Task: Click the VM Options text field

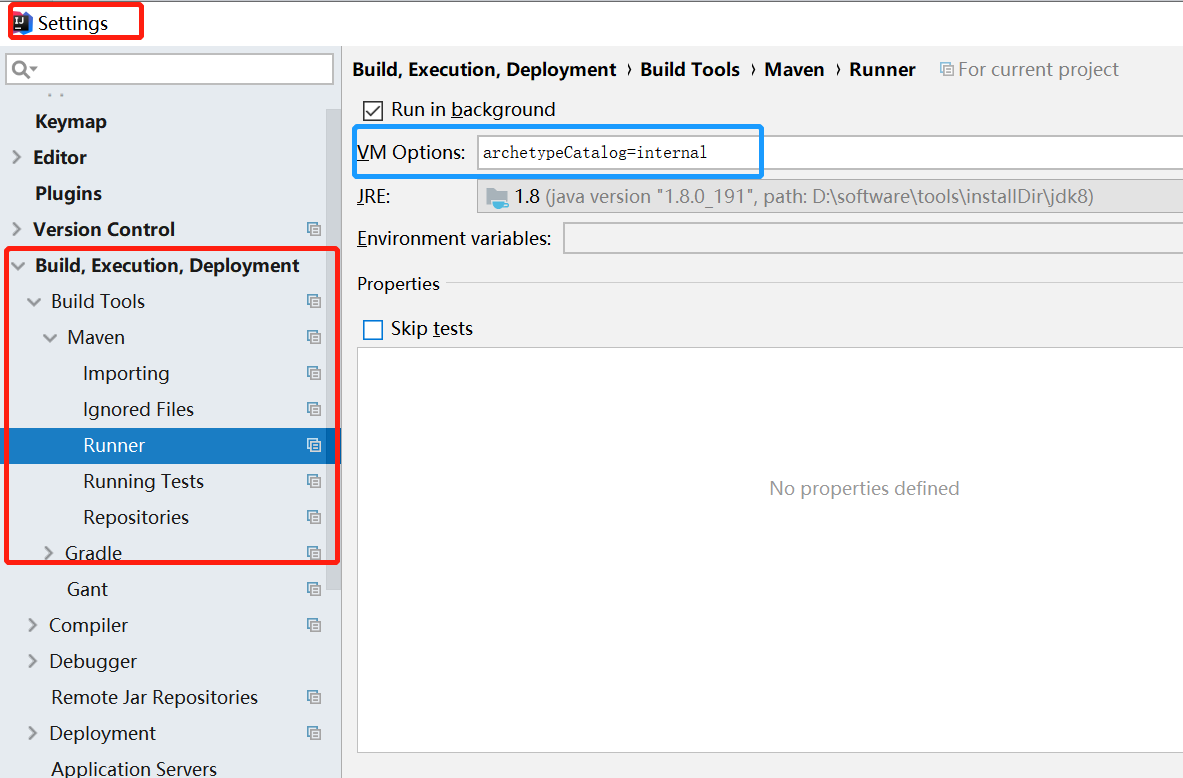Action: click(830, 152)
